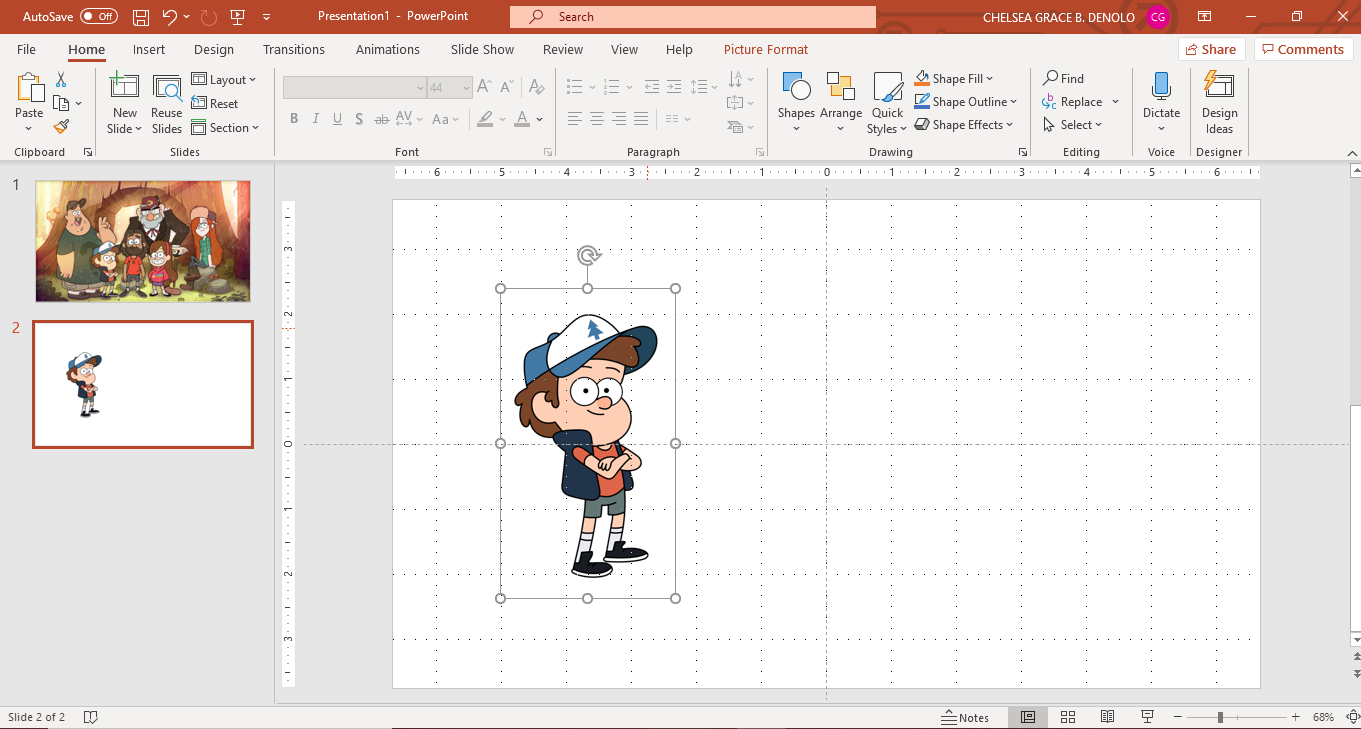Image resolution: width=1361 pixels, height=729 pixels.
Task: Open Reuse Slides
Action: (167, 104)
